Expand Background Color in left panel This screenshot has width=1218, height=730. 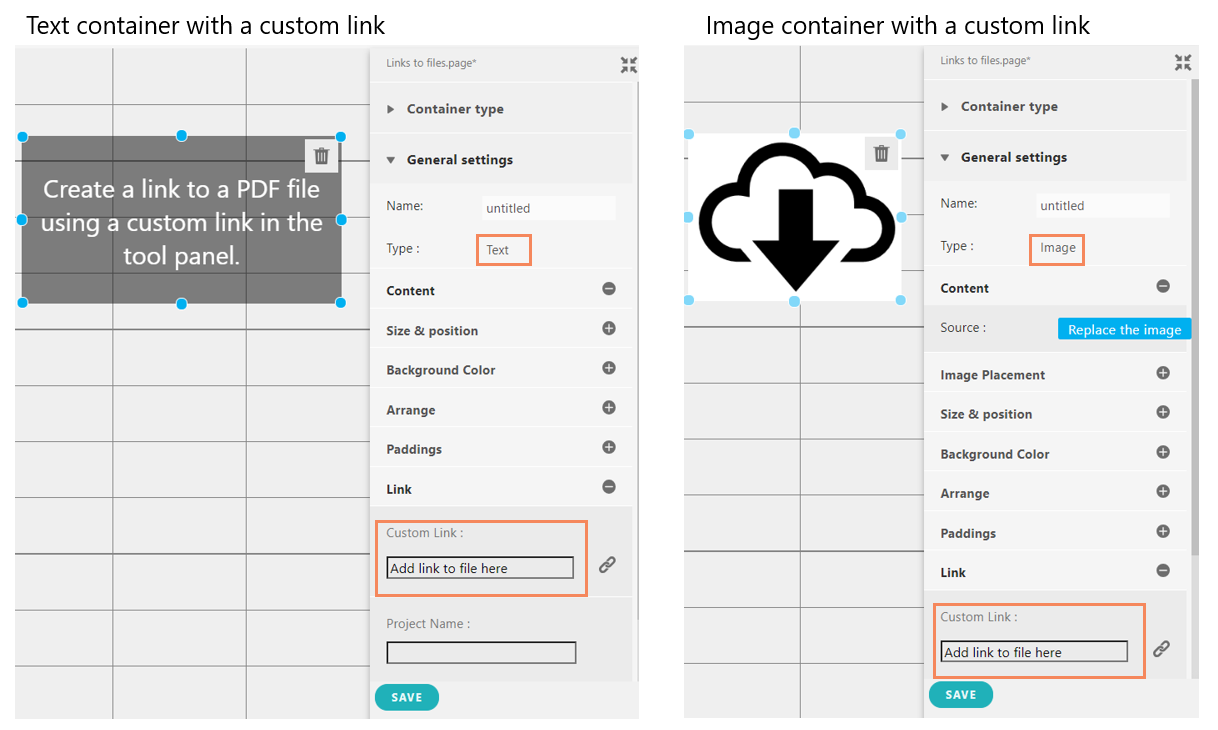[608, 368]
